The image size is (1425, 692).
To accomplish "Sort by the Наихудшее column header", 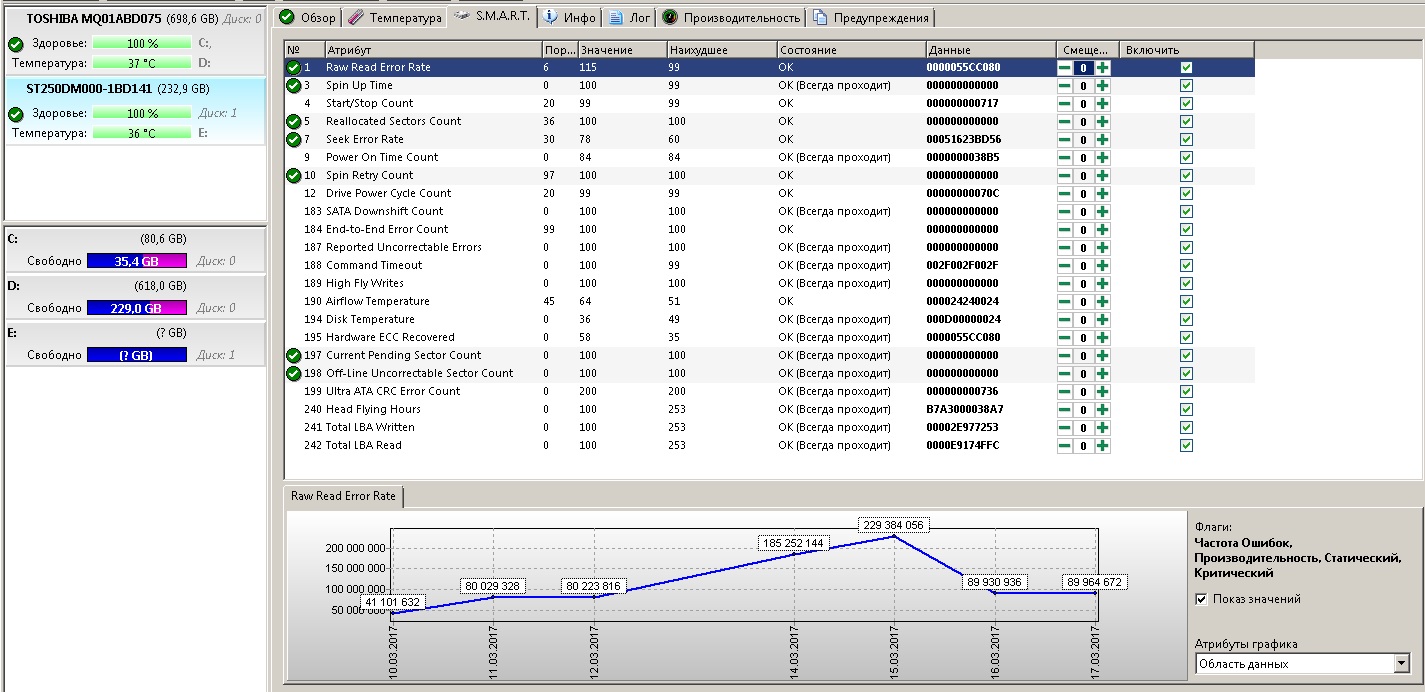I will pos(721,49).
